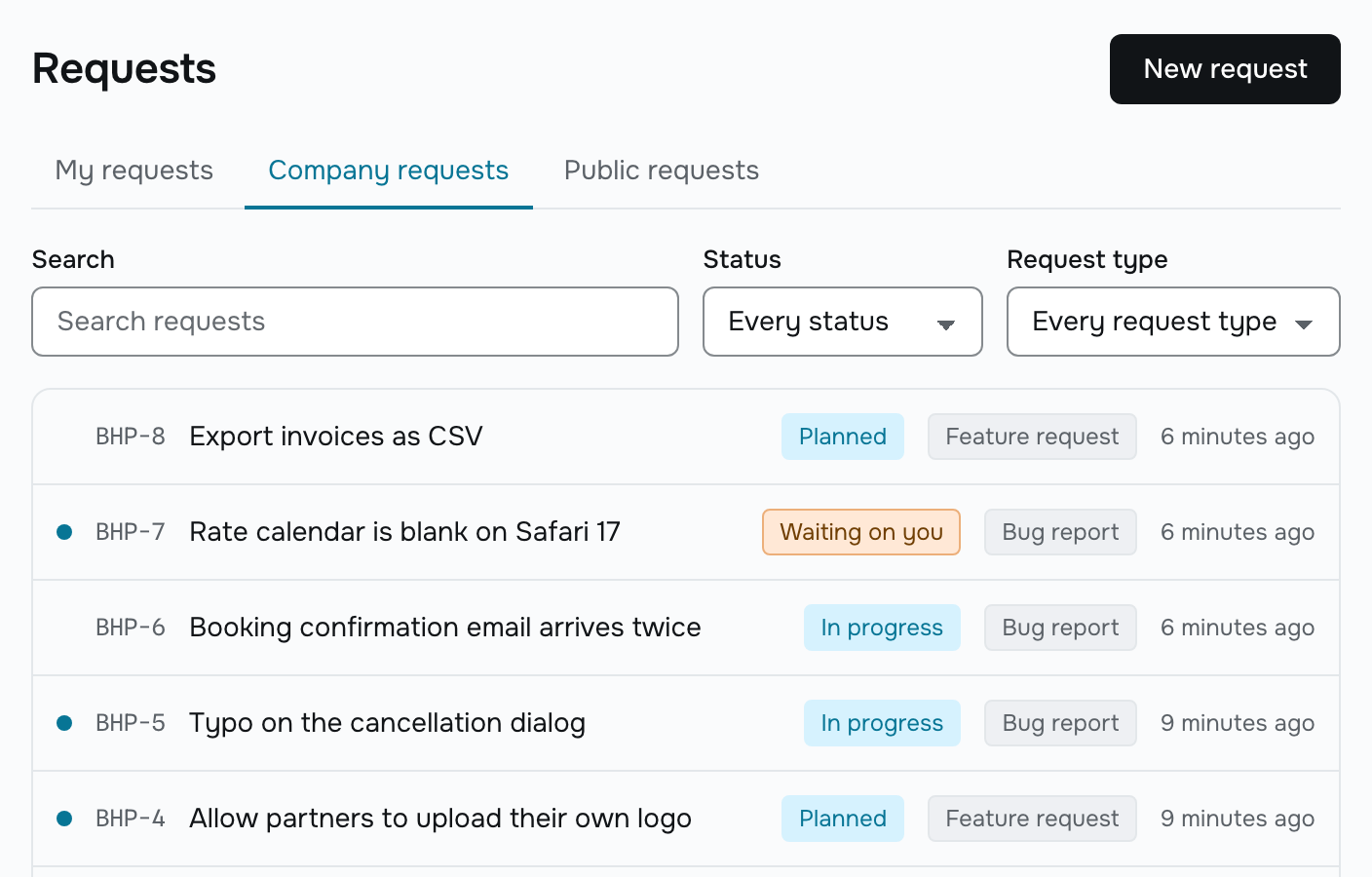
Task: Select the Company requests tab
Action: pyautogui.click(x=389, y=171)
